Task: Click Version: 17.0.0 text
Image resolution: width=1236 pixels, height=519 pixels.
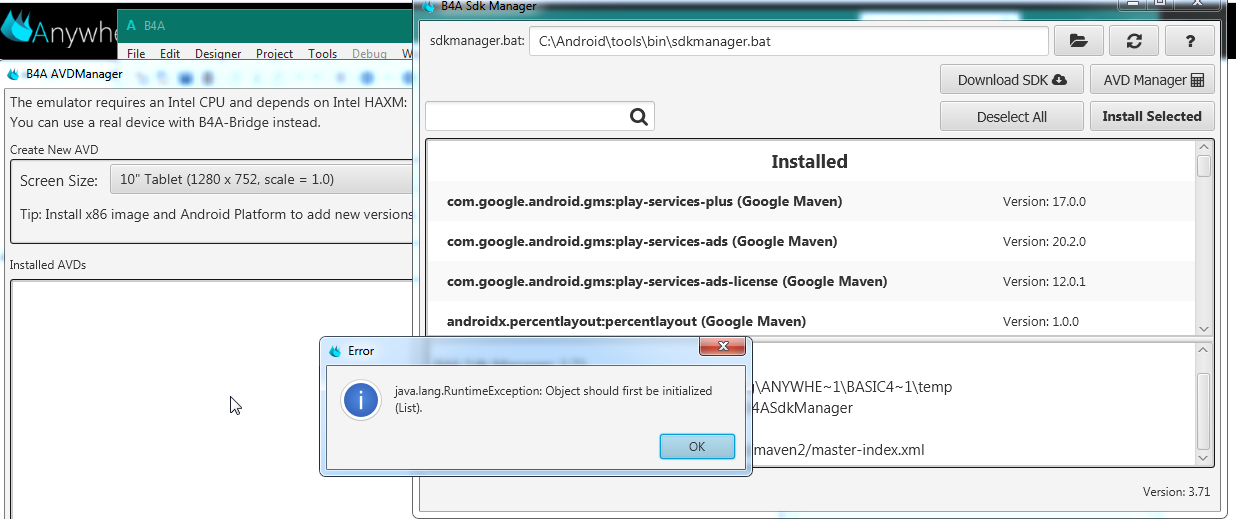Action: click(x=1044, y=202)
